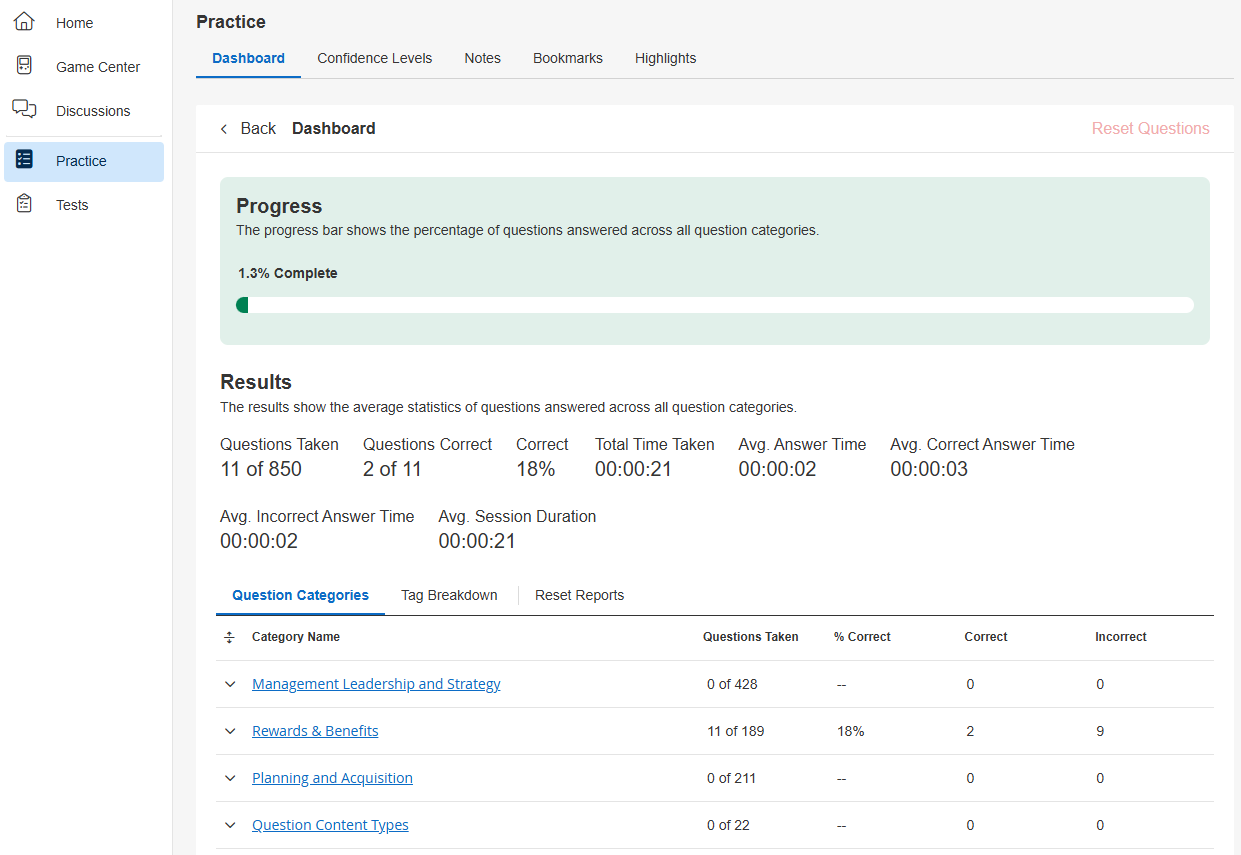
Task: Select the Practice list icon in sidebar
Action: pyautogui.click(x=25, y=160)
